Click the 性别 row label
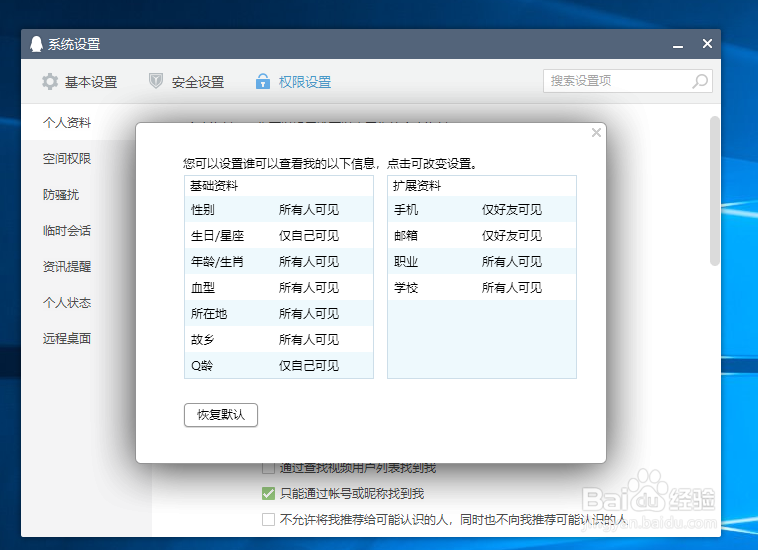The image size is (758, 550). pyautogui.click(x=203, y=210)
